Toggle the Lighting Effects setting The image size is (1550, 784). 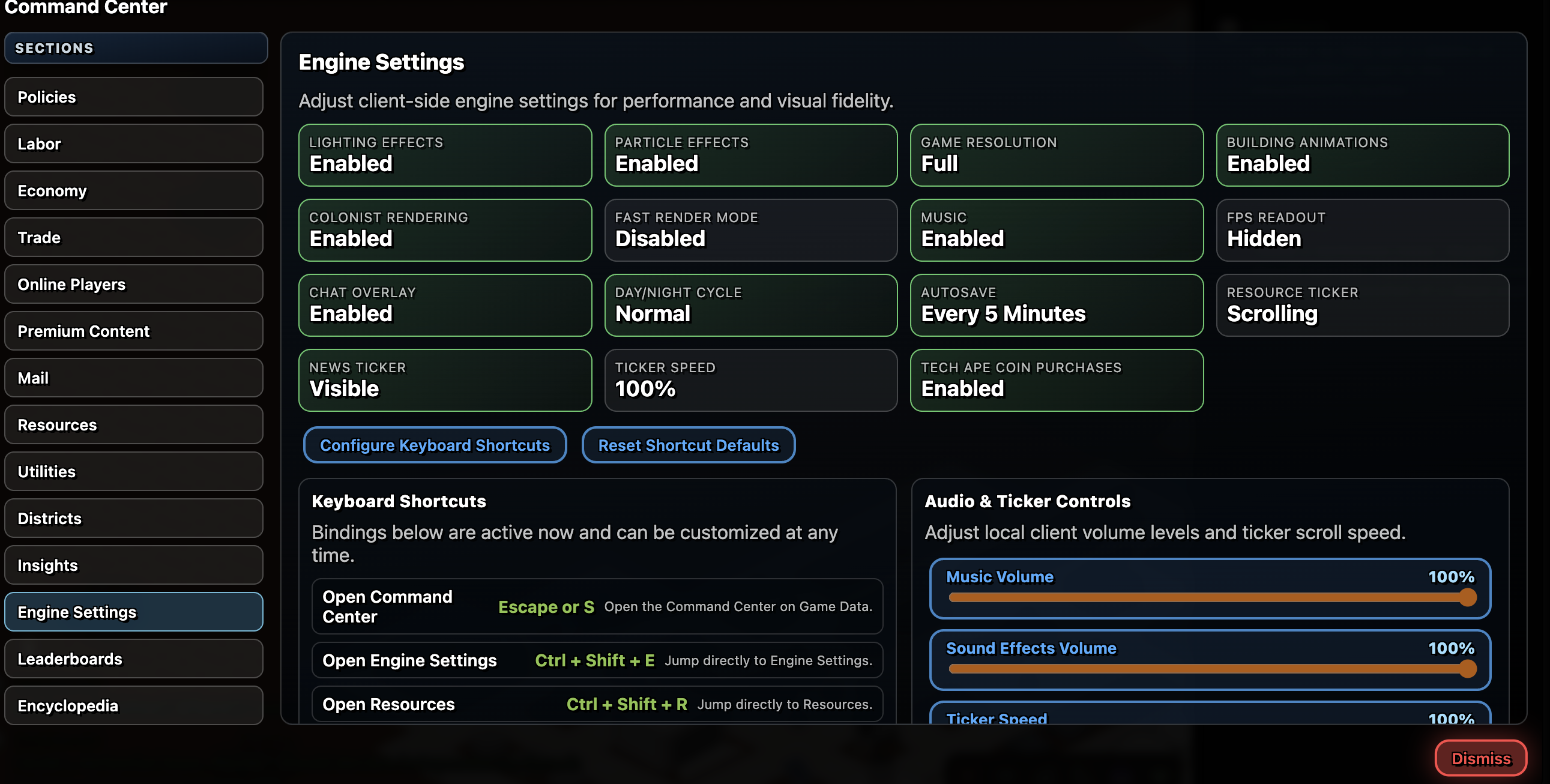[445, 155]
